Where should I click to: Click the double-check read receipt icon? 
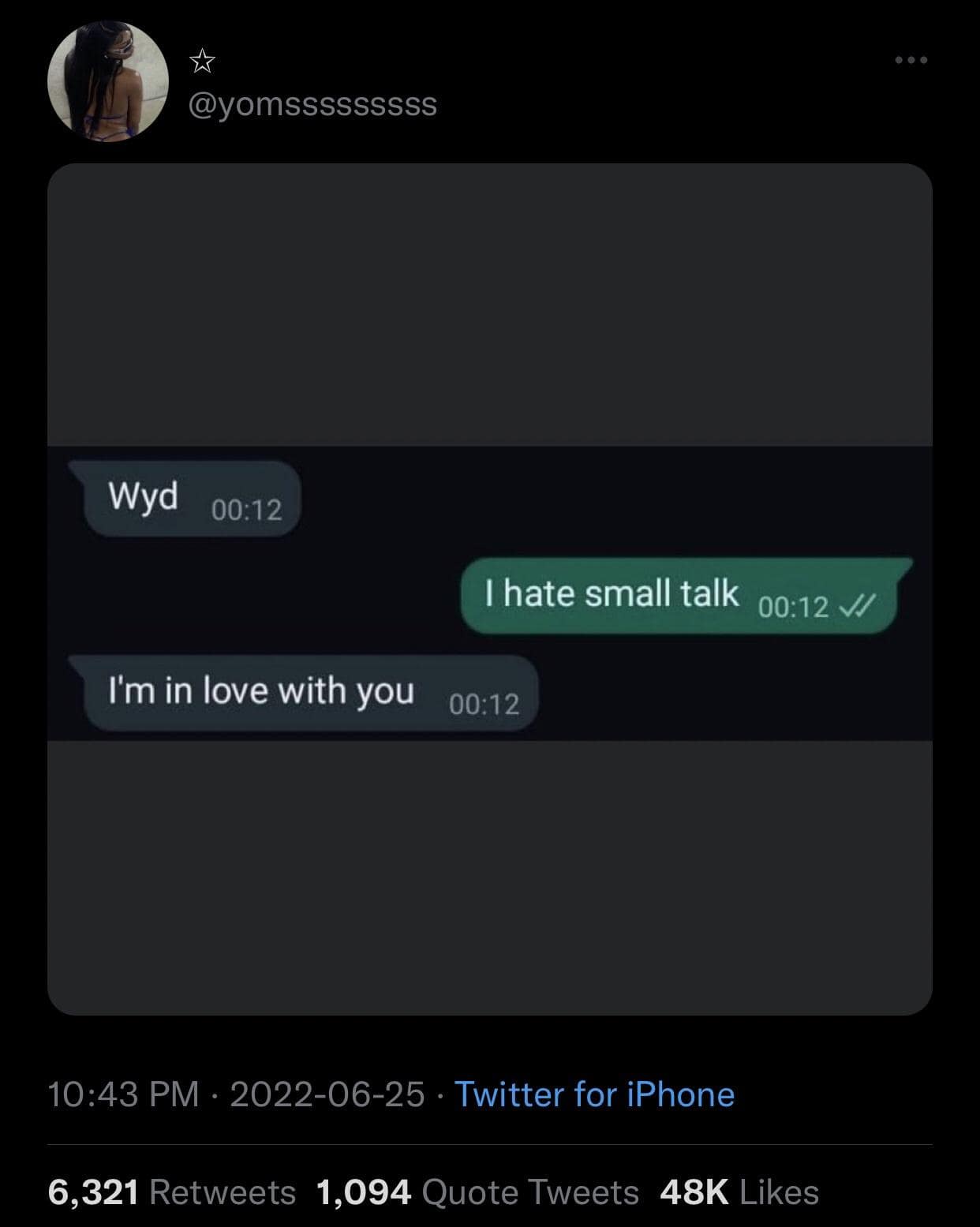[855, 606]
